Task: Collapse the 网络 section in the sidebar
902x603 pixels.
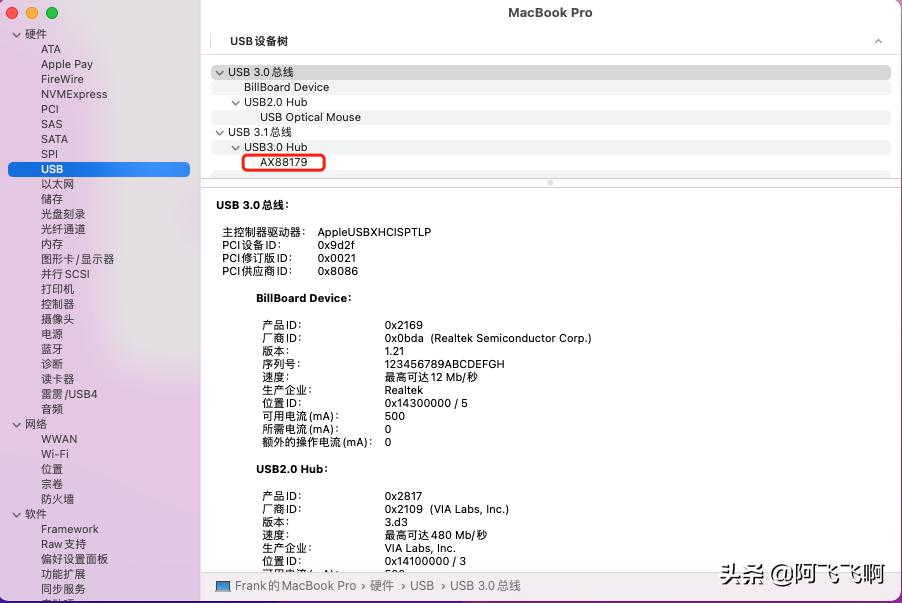Action: tap(16, 424)
